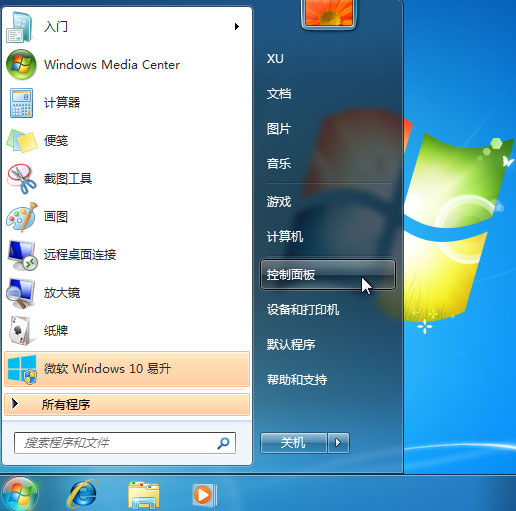Open Windows Explorer folder icon on taskbar
Viewport: 516px width, 511px height.
pyautogui.click(x=144, y=495)
